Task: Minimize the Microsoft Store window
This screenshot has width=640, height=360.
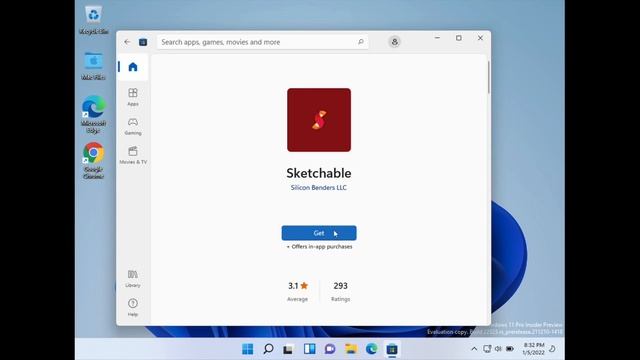Action: click(x=437, y=38)
